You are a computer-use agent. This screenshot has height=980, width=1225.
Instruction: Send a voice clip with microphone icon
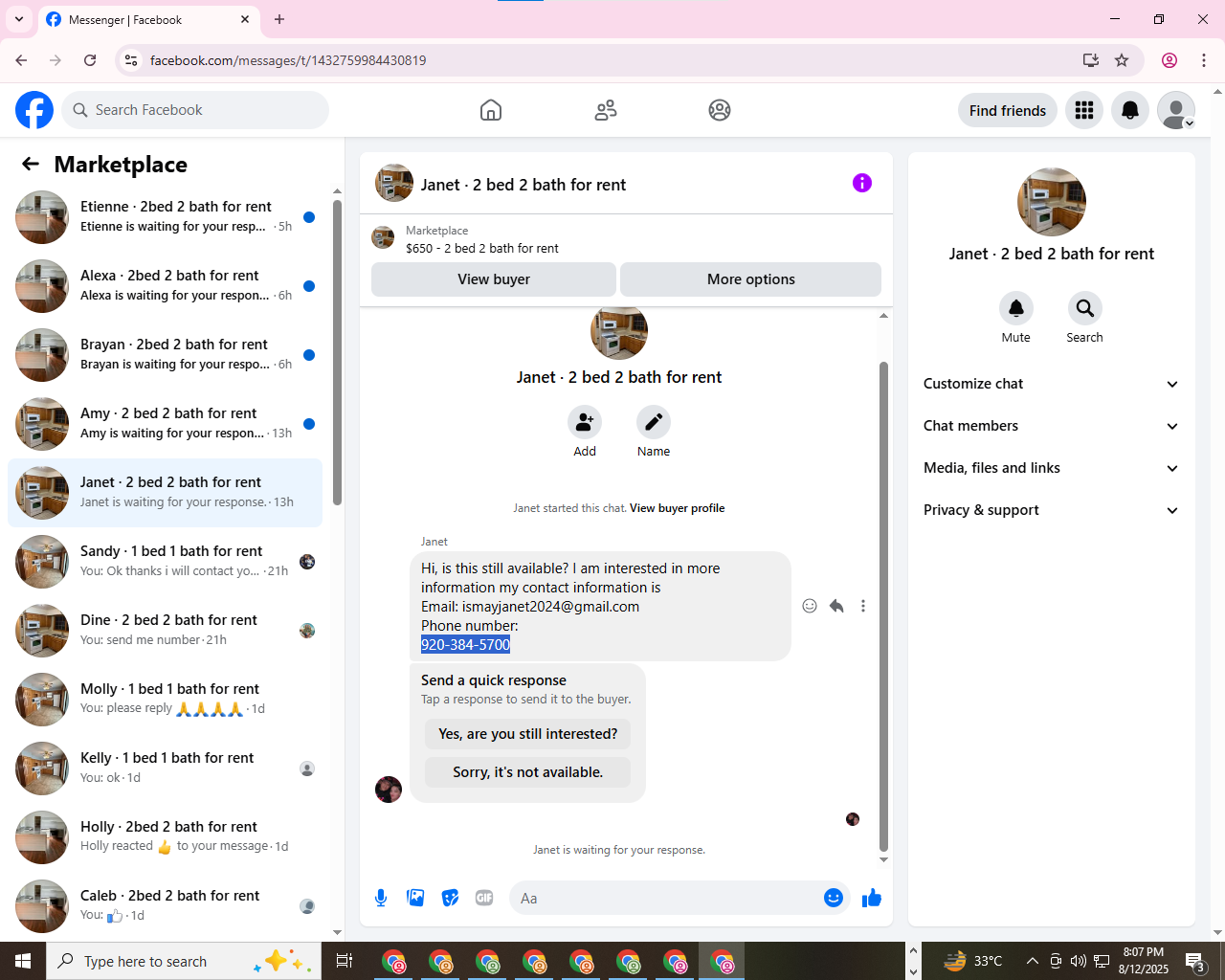381,898
